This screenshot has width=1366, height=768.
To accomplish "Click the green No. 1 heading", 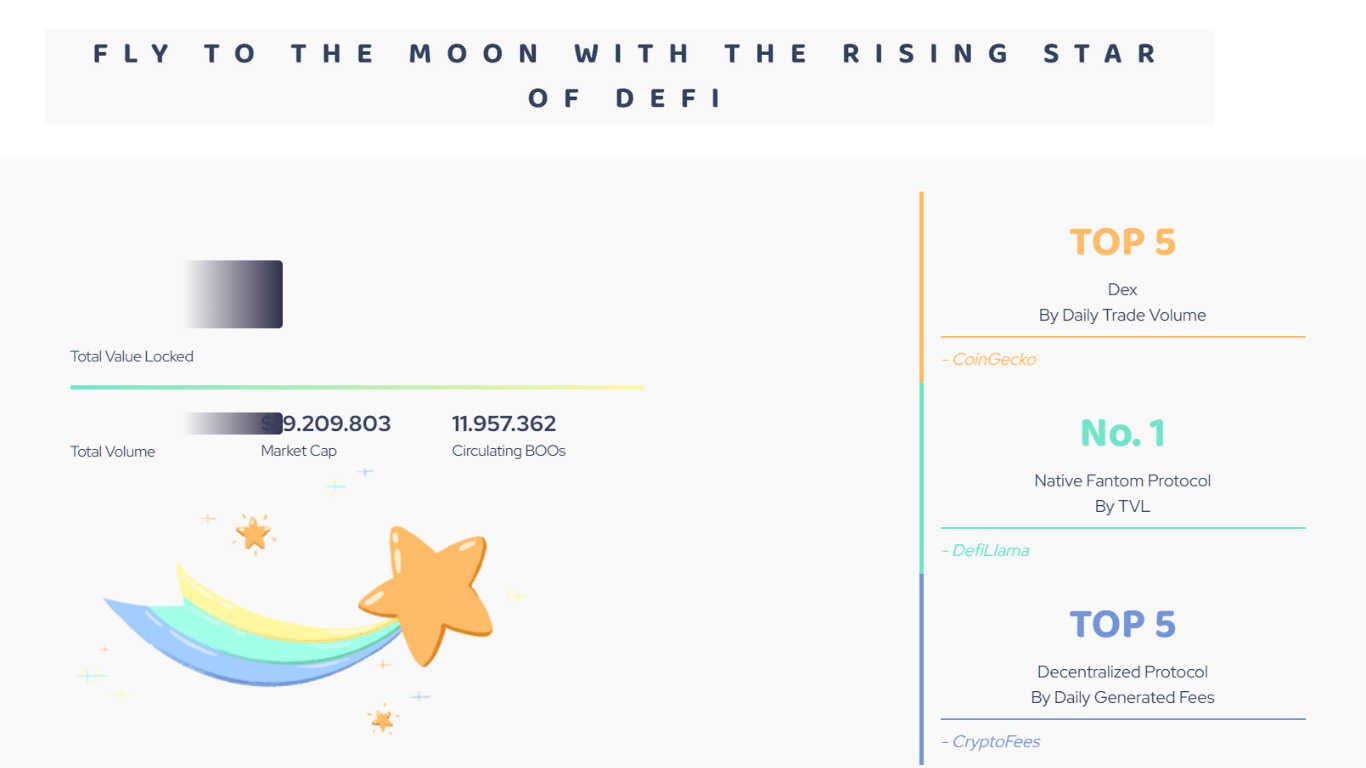I will coord(1122,433).
